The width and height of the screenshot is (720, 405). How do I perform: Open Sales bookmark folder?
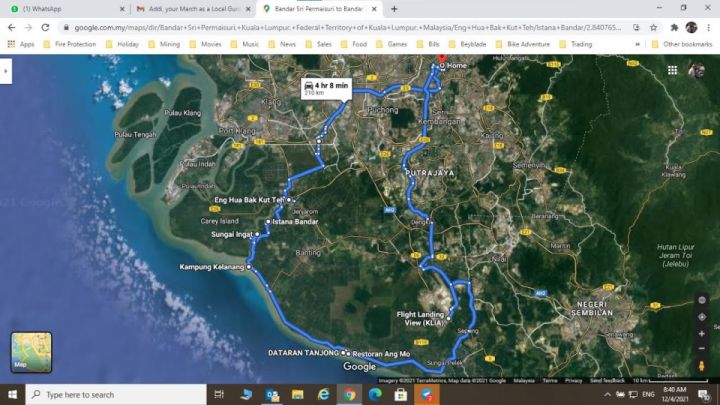pyautogui.click(x=319, y=44)
